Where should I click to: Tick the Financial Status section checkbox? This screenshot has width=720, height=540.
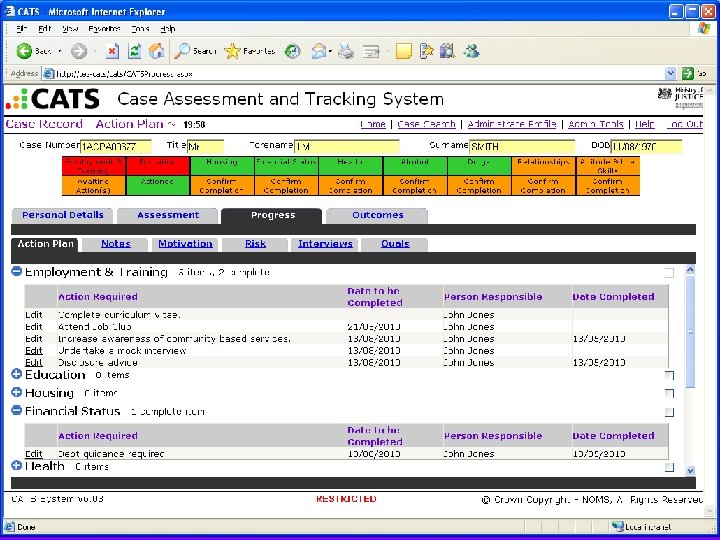[x=669, y=412]
